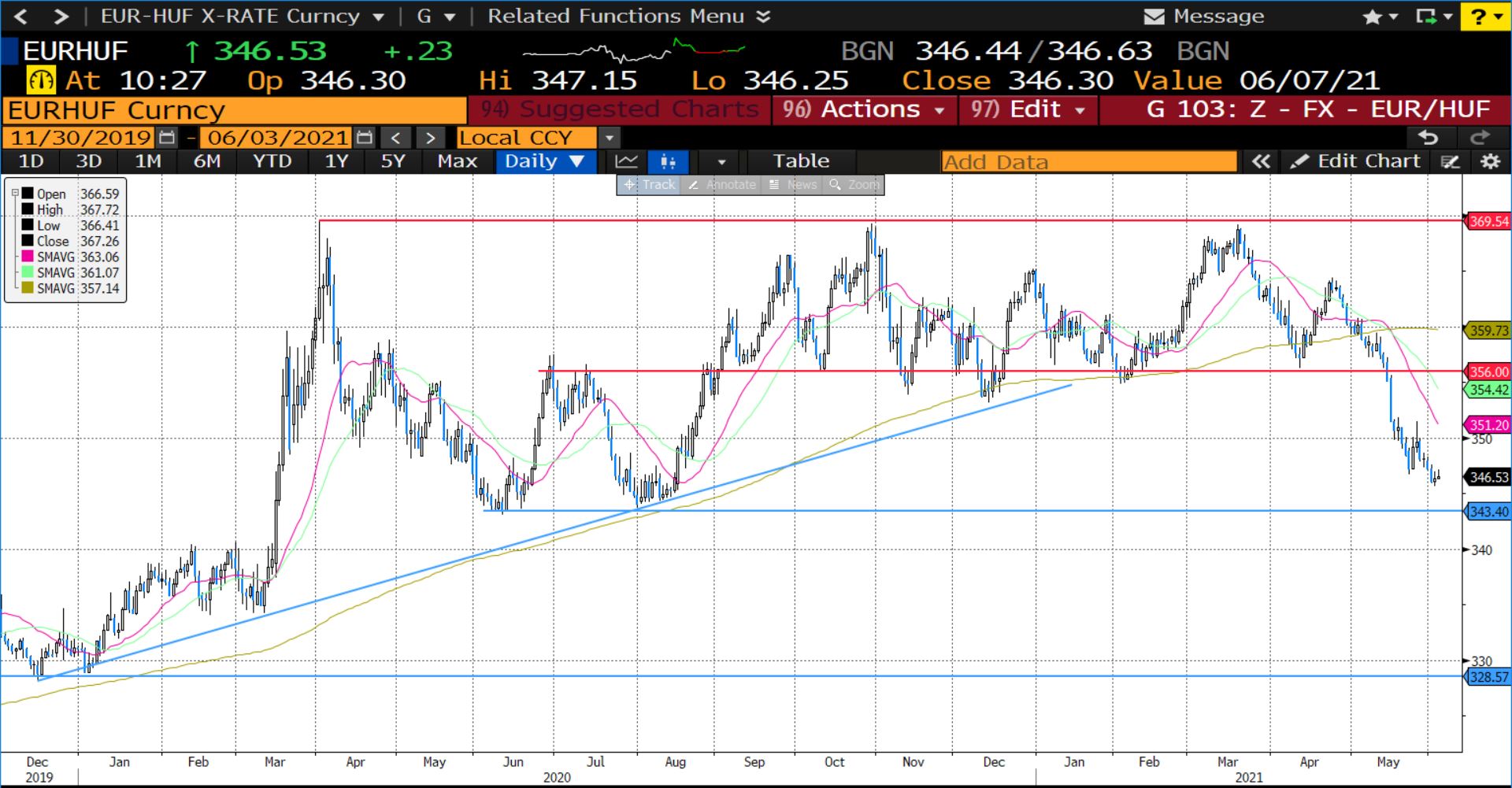This screenshot has width=1512, height=788.
Task: Open the G function dropdown
Action: click(449, 17)
